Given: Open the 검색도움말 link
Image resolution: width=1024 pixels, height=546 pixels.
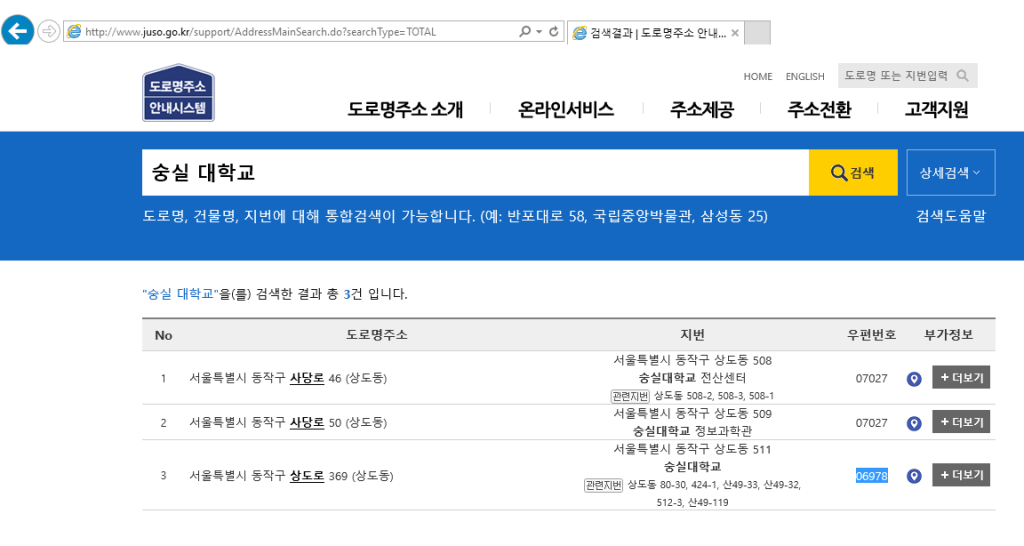Looking at the screenshot, I should [x=951, y=216].
